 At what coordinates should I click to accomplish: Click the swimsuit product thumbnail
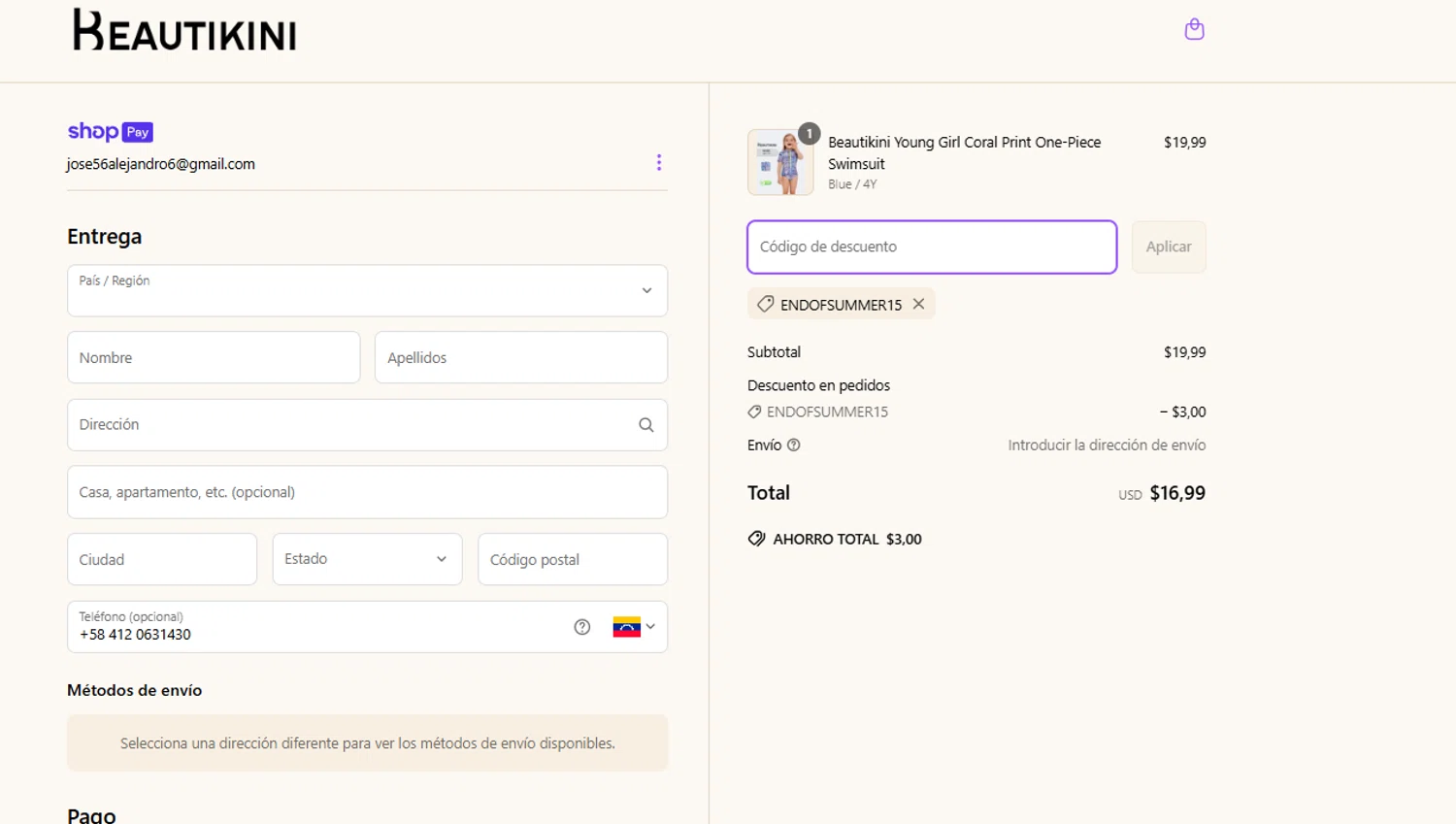coord(780,162)
